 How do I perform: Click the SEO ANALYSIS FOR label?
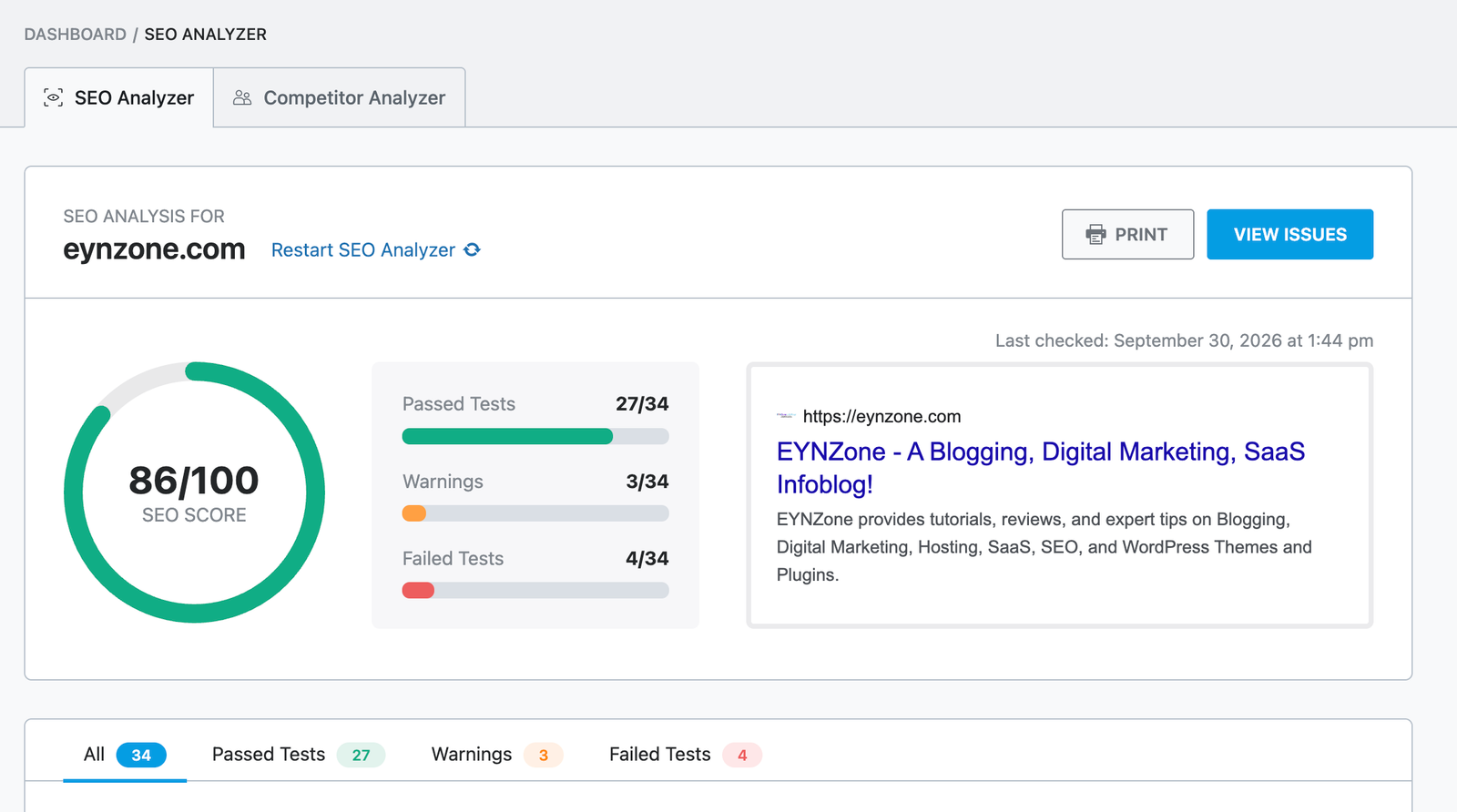(x=144, y=217)
